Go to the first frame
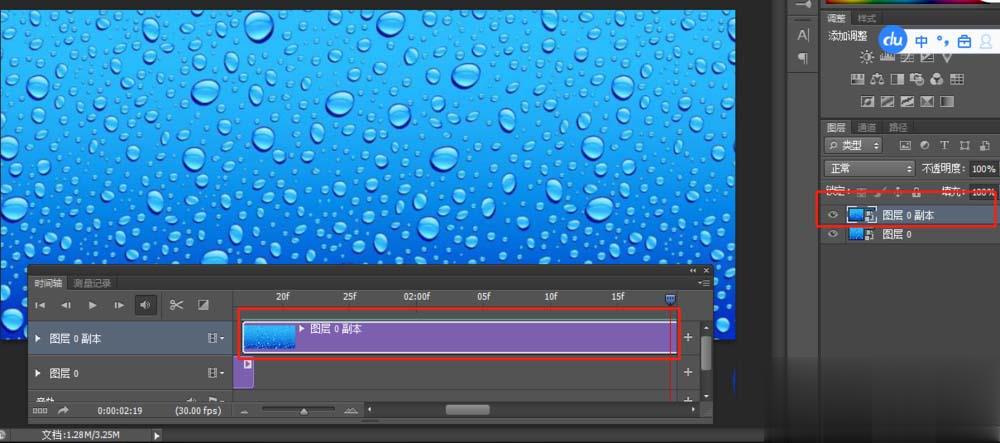The image size is (1000, 443). pyautogui.click(x=40, y=305)
